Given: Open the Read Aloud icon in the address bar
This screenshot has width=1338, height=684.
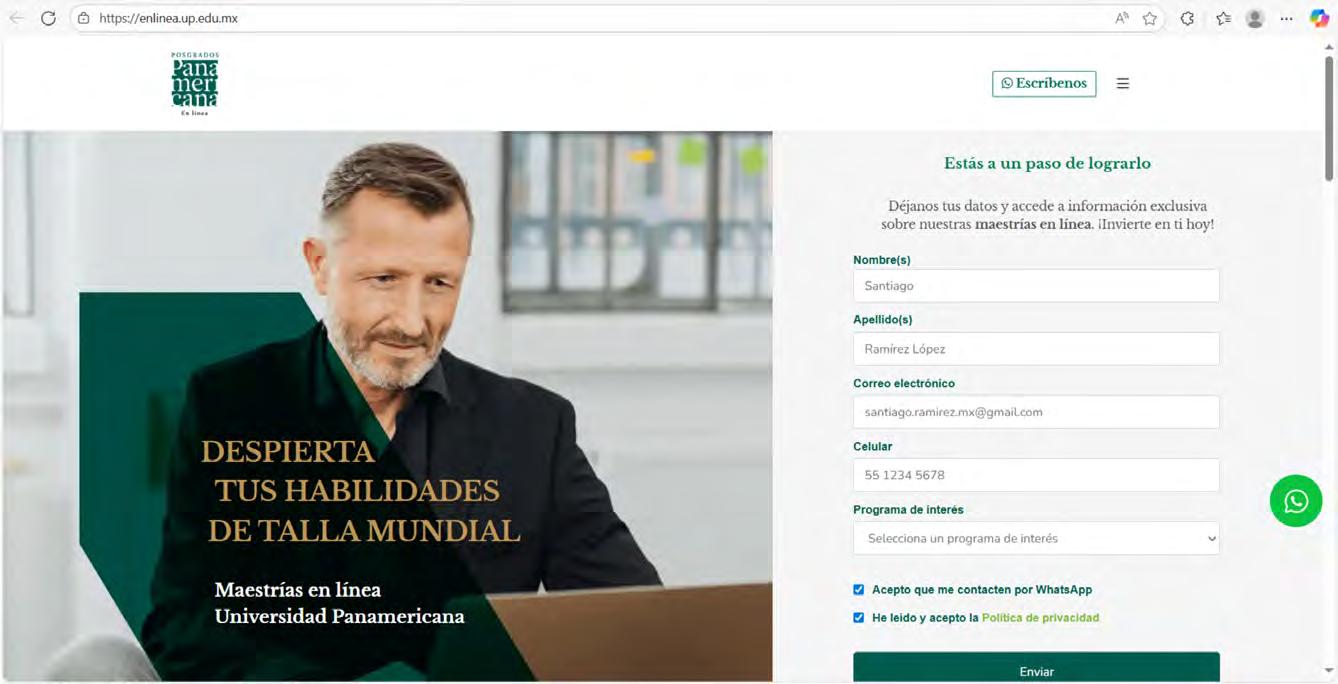Looking at the screenshot, I should pyautogui.click(x=1122, y=18).
